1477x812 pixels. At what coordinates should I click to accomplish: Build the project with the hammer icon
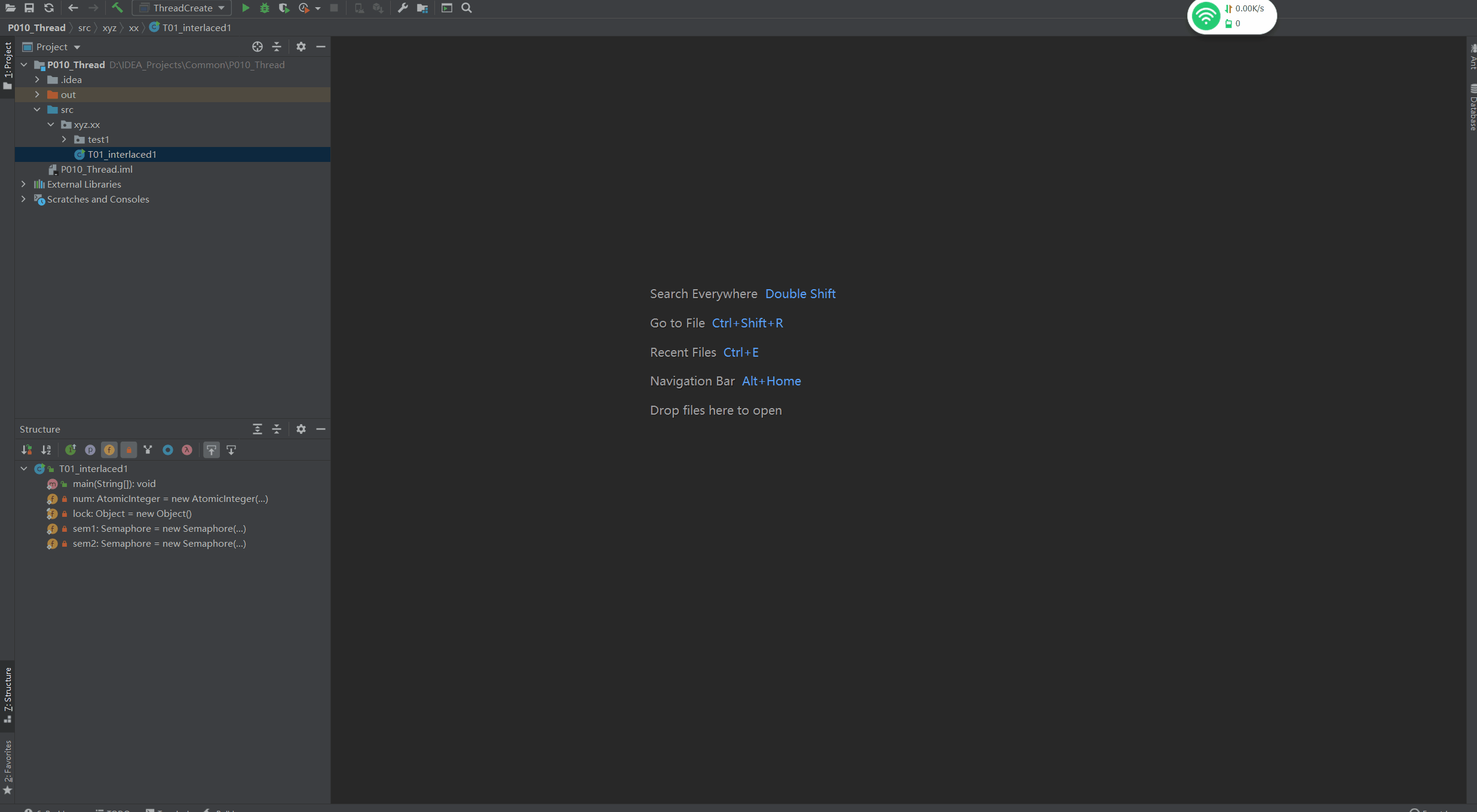click(117, 8)
